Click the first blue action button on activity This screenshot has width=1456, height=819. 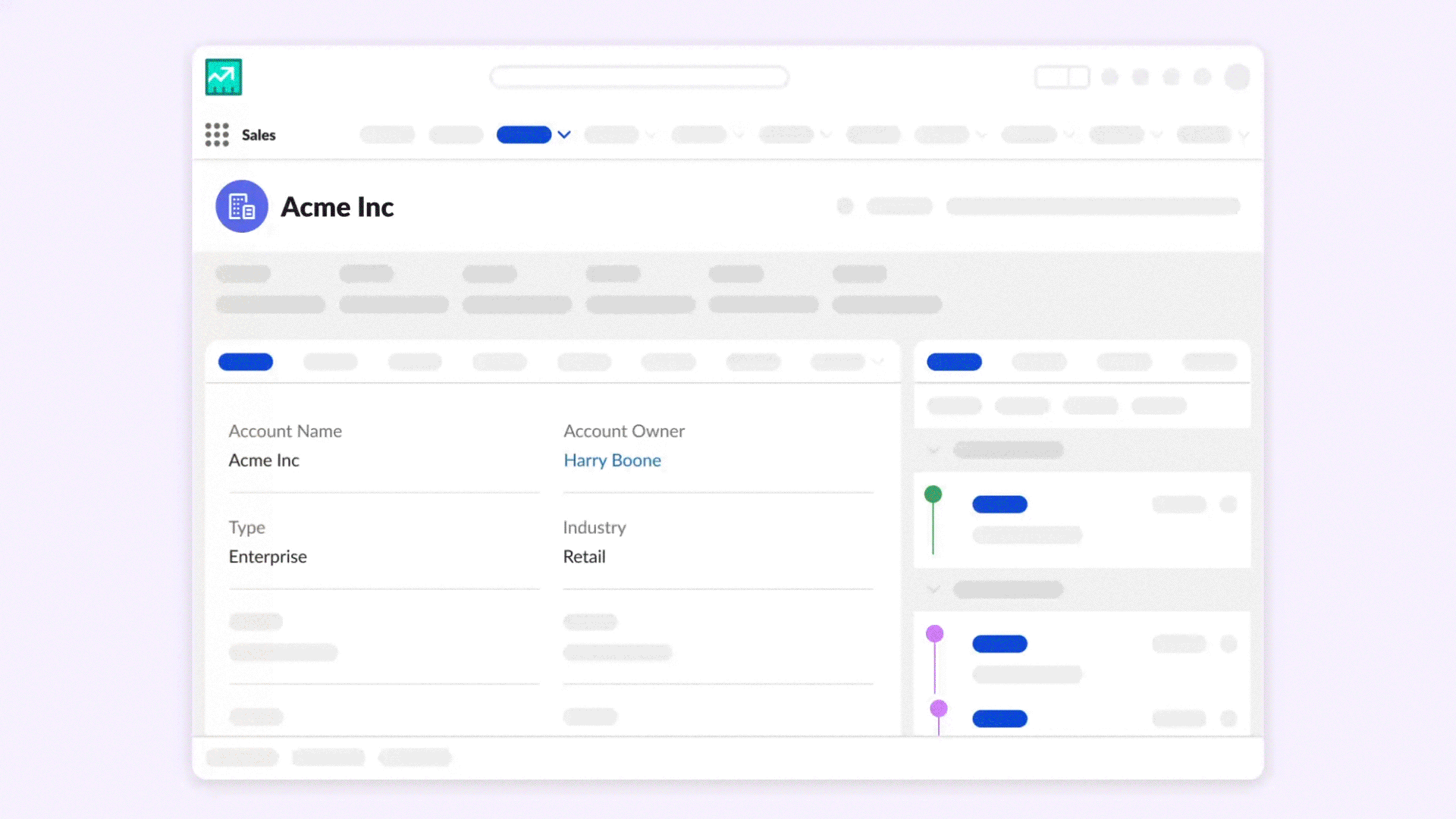click(999, 503)
